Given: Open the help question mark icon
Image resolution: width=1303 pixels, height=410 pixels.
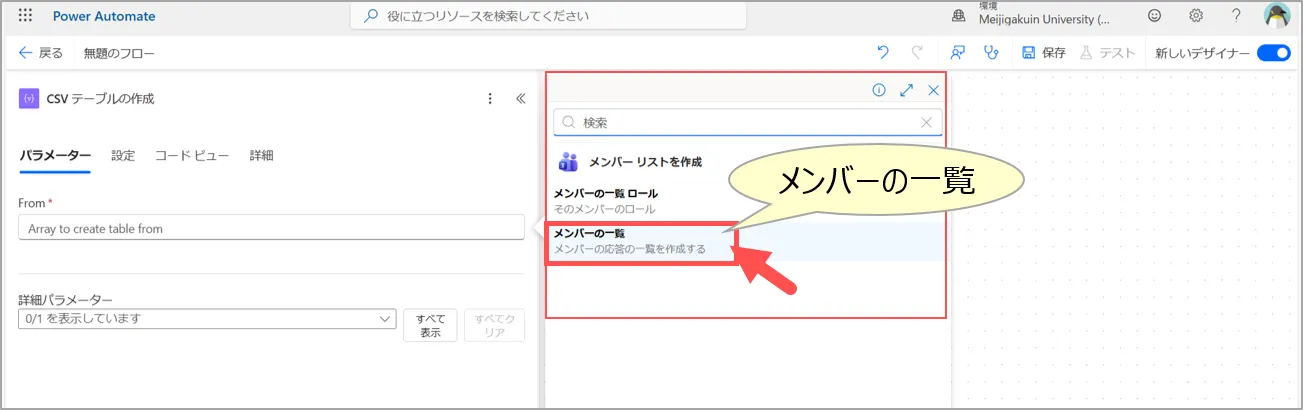Looking at the screenshot, I should pyautogui.click(x=1236, y=16).
